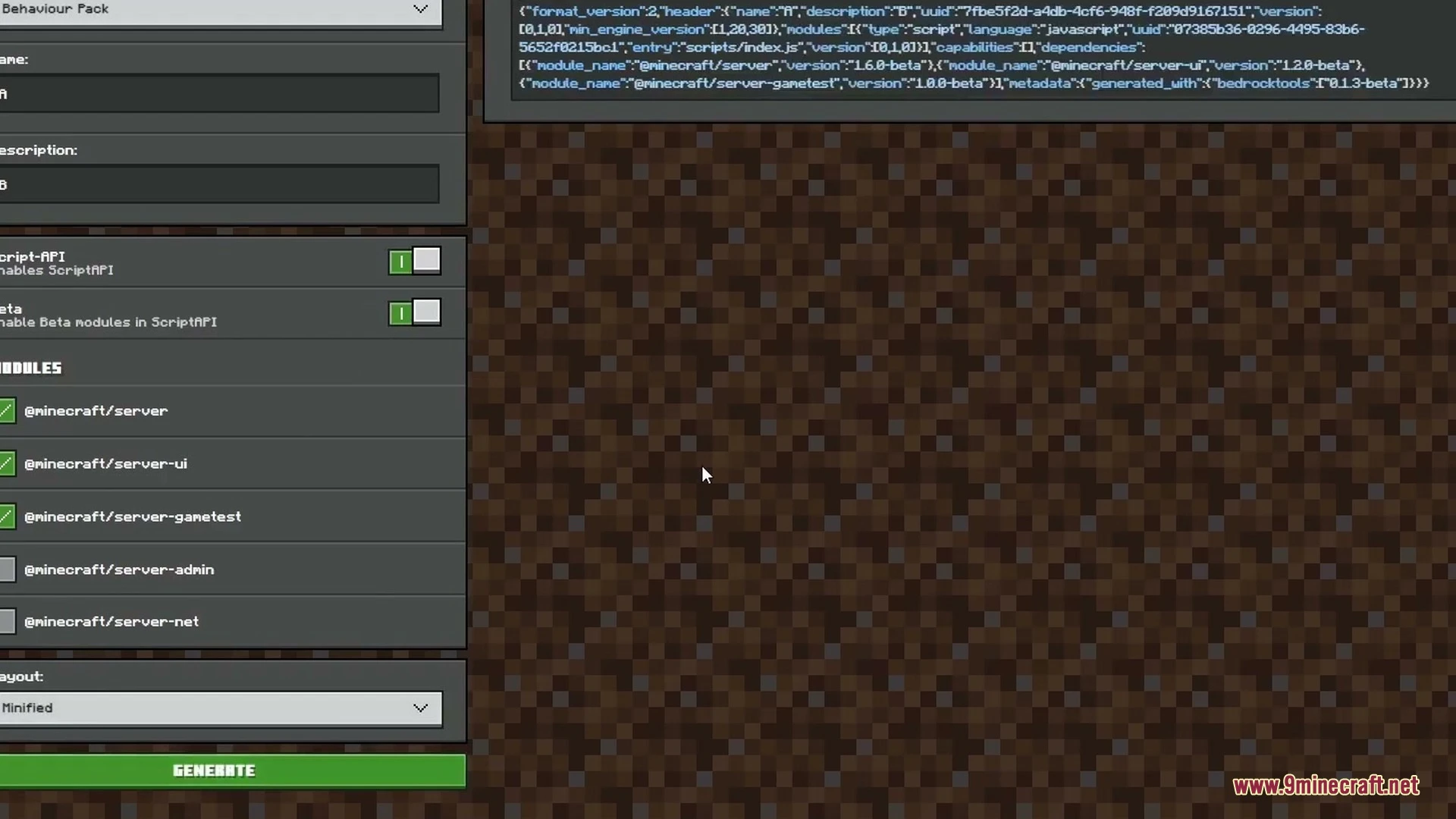
Task: Check the @minecraft/server-net checkbox
Action: (7, 622)
